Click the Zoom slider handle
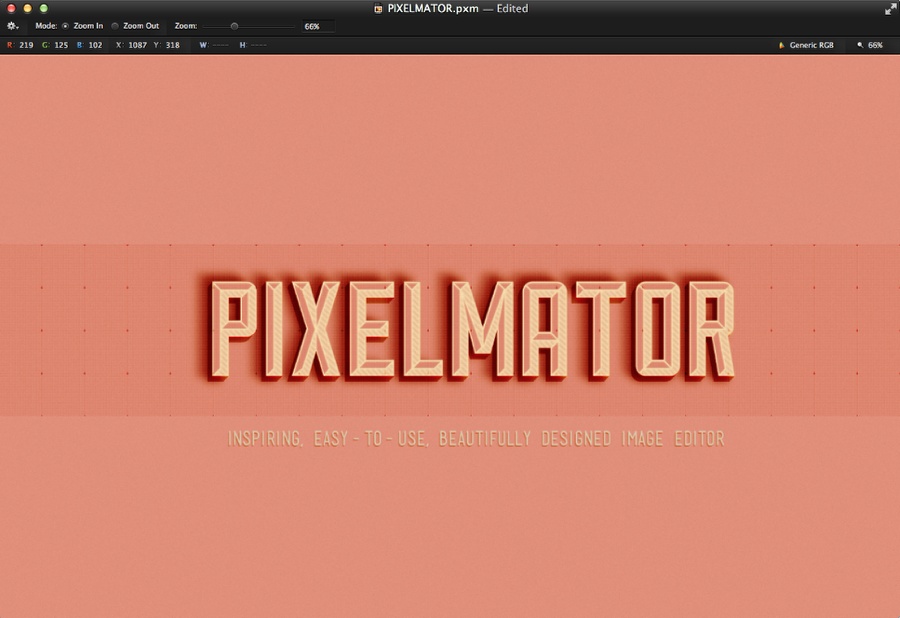Screen dimensions: 900x618 234,26
